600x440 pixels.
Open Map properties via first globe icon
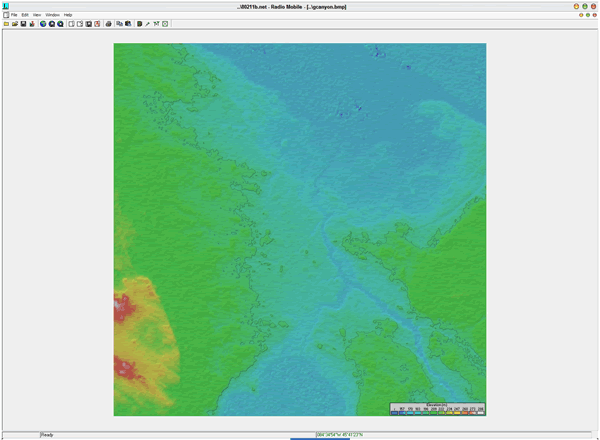[43, 23]
